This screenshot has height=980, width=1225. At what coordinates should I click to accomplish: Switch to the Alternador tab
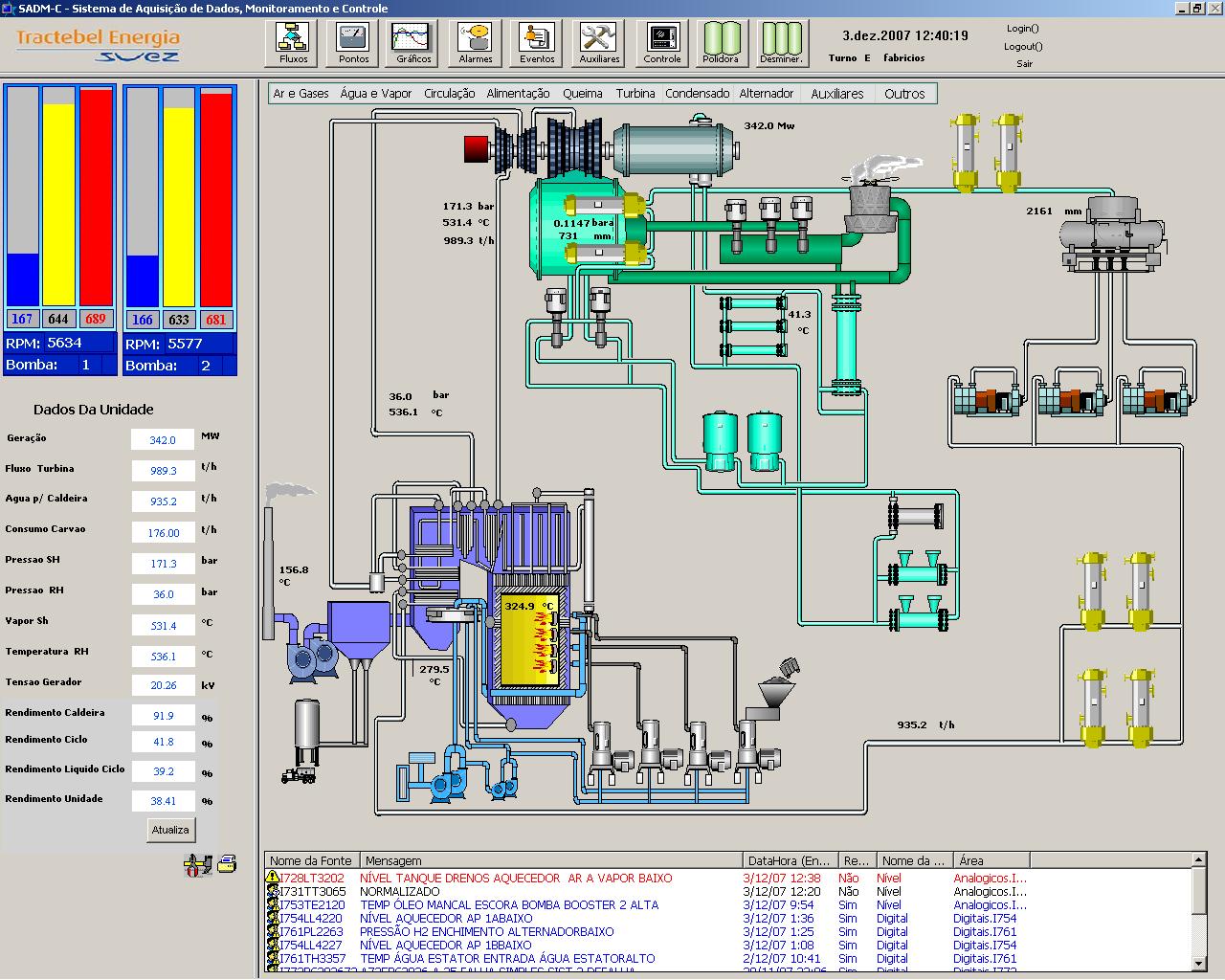pyautogui.click(x=767, y=94)
